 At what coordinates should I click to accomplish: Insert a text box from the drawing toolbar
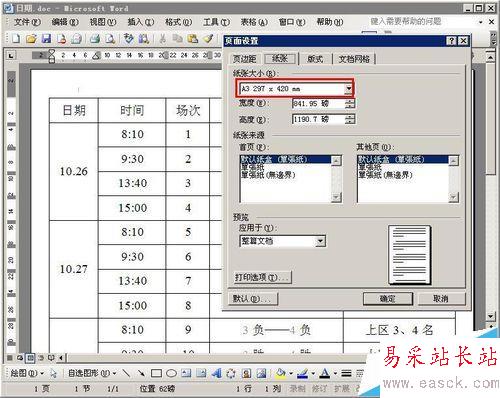coord(186,373)
